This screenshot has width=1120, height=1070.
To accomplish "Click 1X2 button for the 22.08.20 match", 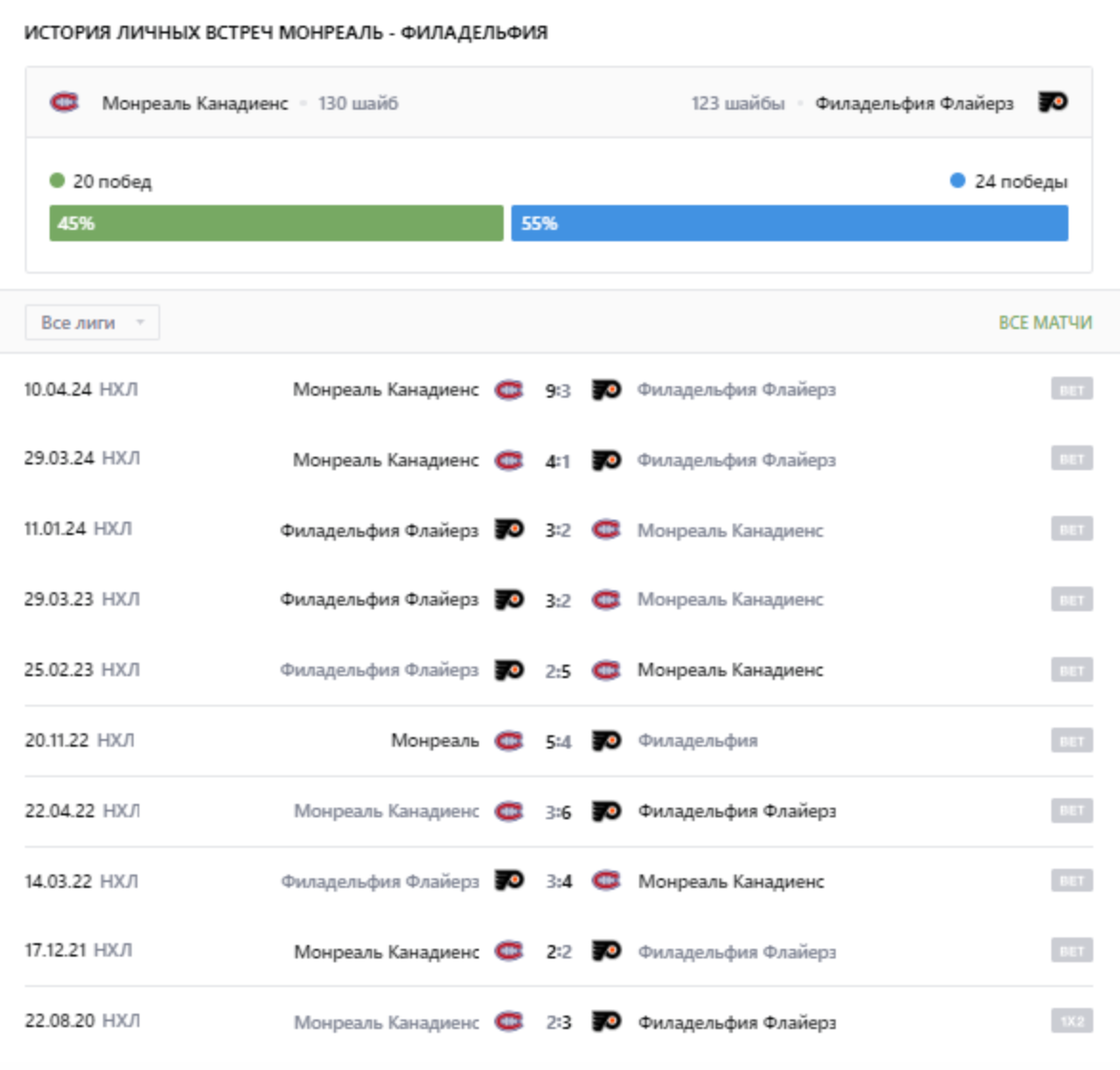I will (x=1071, y=1021).
